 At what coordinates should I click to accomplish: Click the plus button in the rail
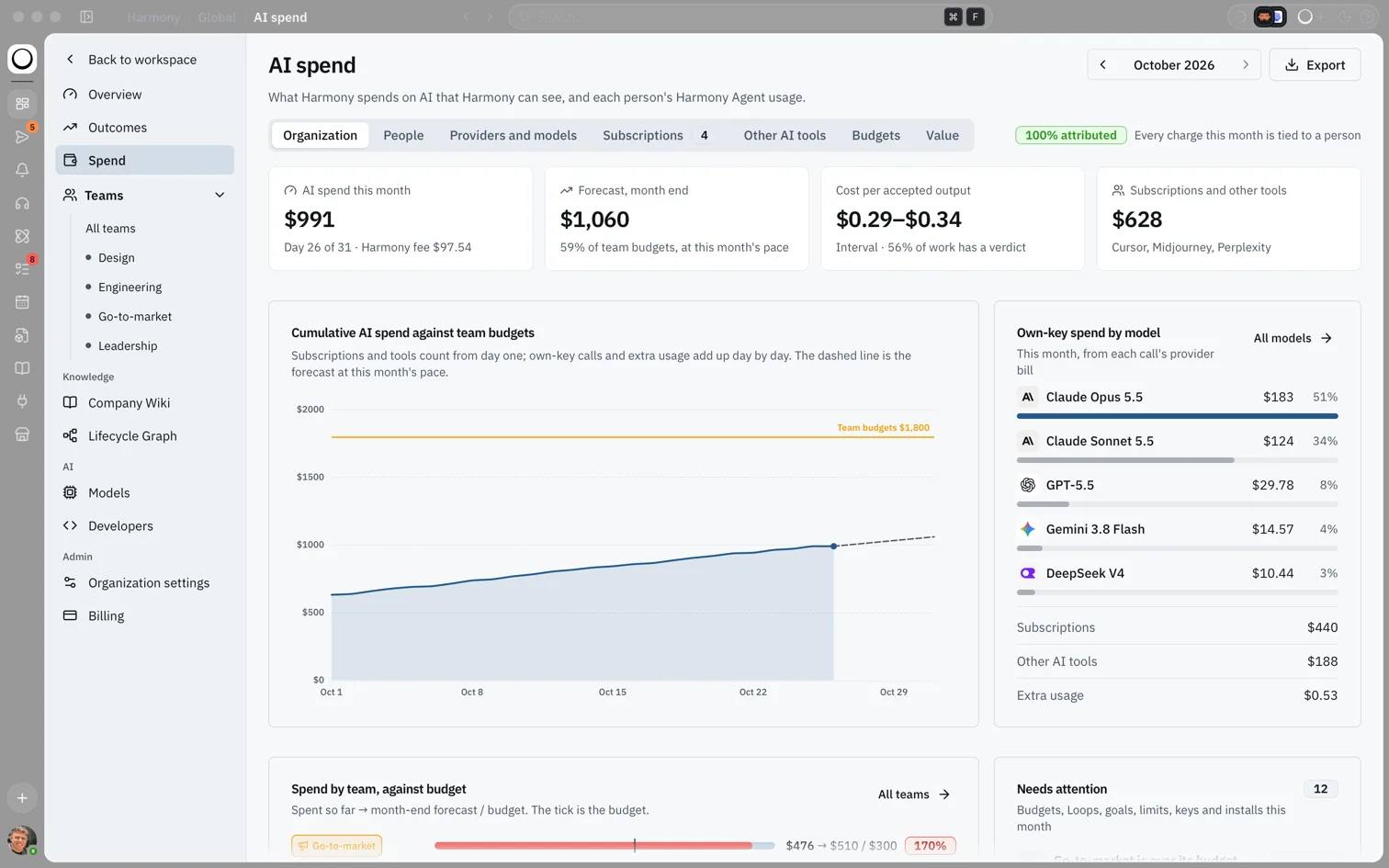click(x=22, y=798)
